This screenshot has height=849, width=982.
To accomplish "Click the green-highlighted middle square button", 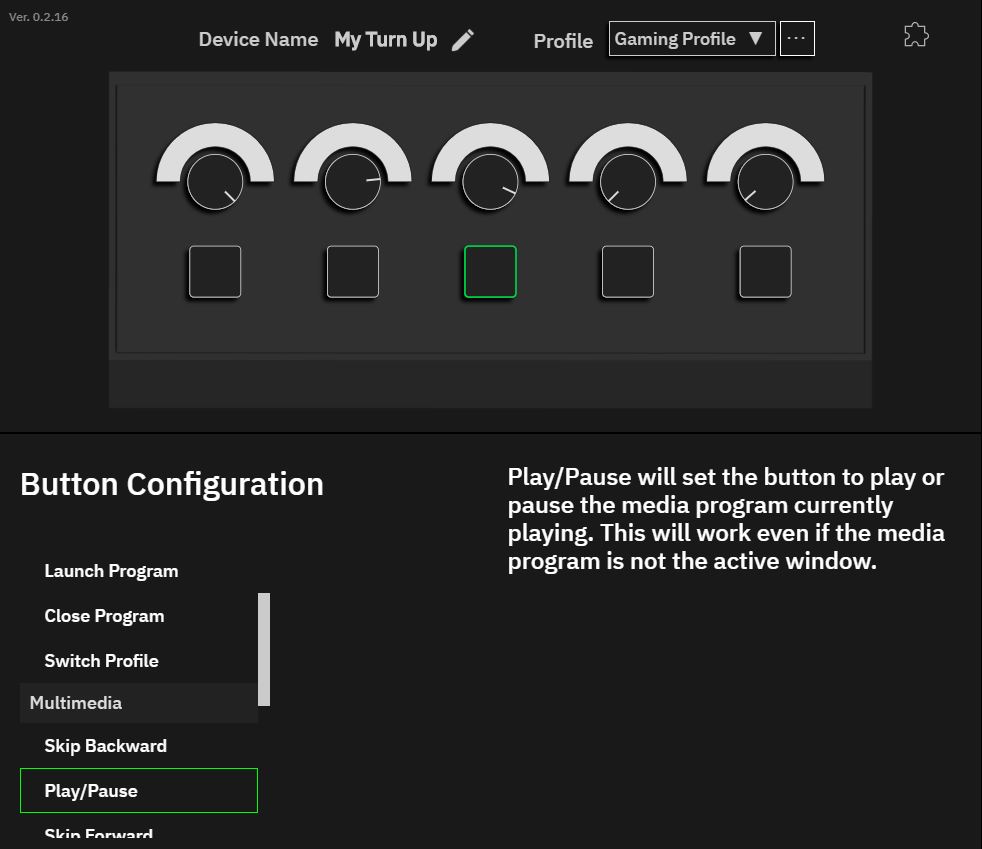I will pyautogui.click(x=490, y=272).
